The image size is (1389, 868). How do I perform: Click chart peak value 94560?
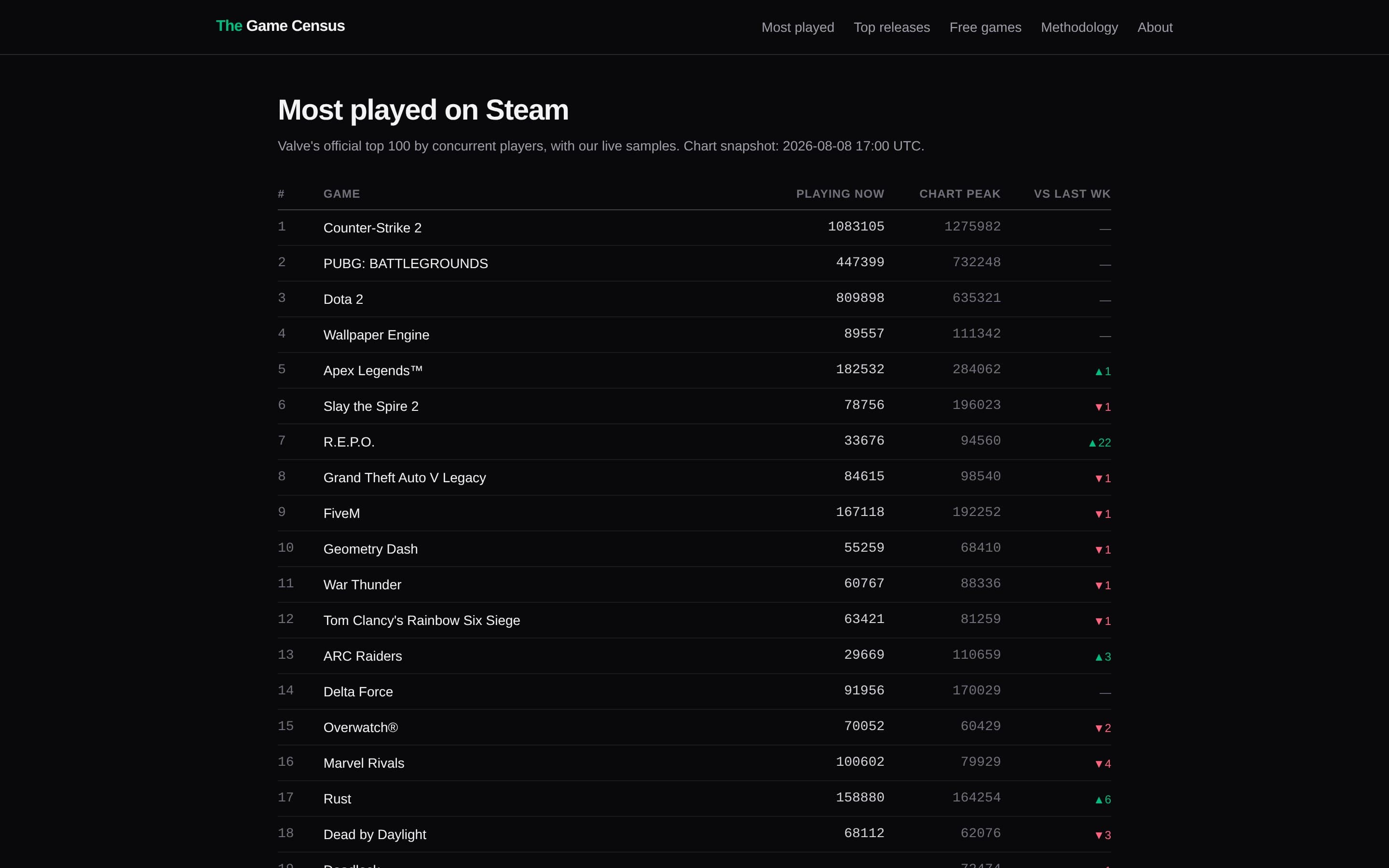[980, 440]
